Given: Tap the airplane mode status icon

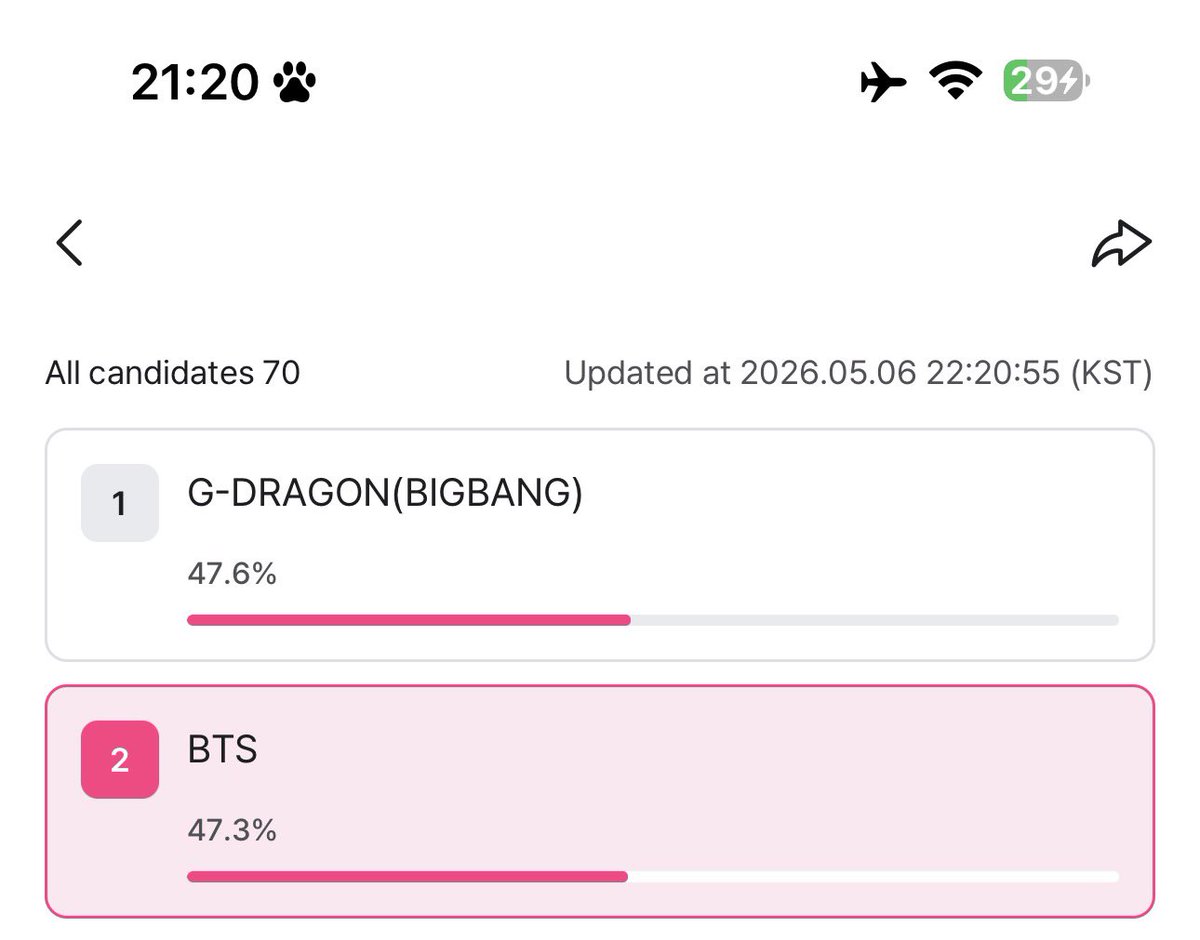Looking at the screenshot, I should pyautogui.click(x=884, y=82).
